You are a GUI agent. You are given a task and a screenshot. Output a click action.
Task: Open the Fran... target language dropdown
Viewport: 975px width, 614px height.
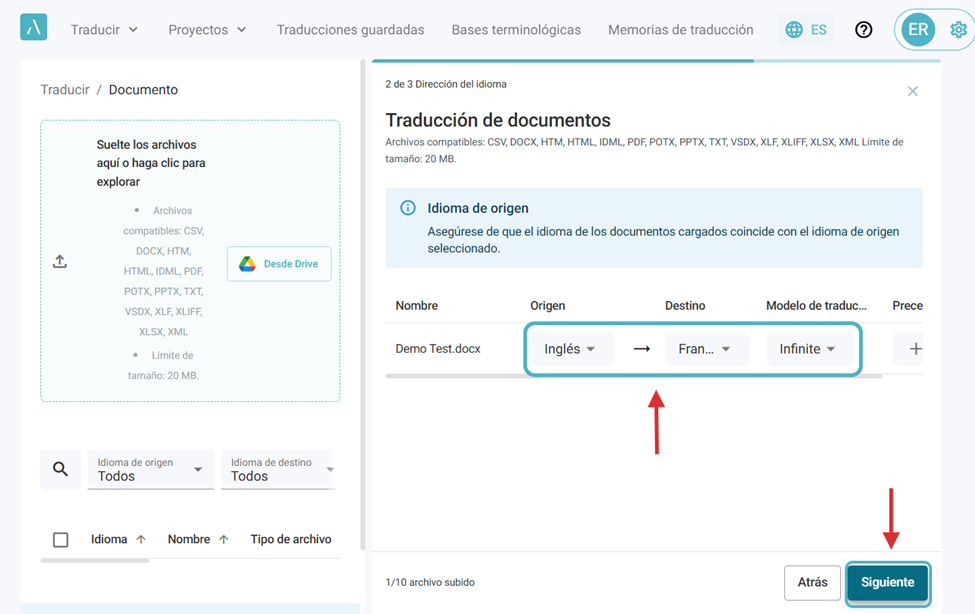click(705, 349)
